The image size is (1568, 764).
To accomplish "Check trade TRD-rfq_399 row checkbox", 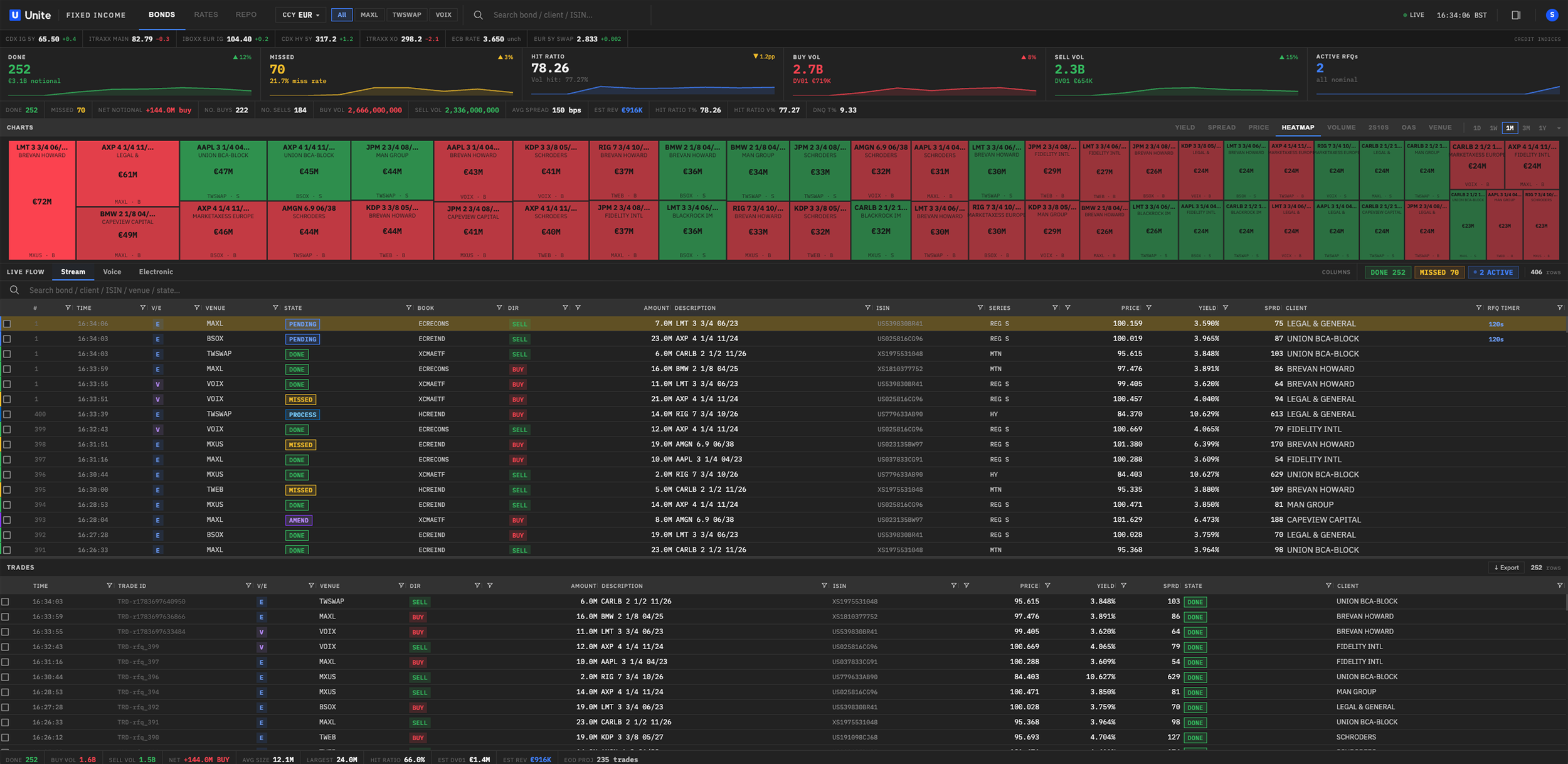I will 5,647.
